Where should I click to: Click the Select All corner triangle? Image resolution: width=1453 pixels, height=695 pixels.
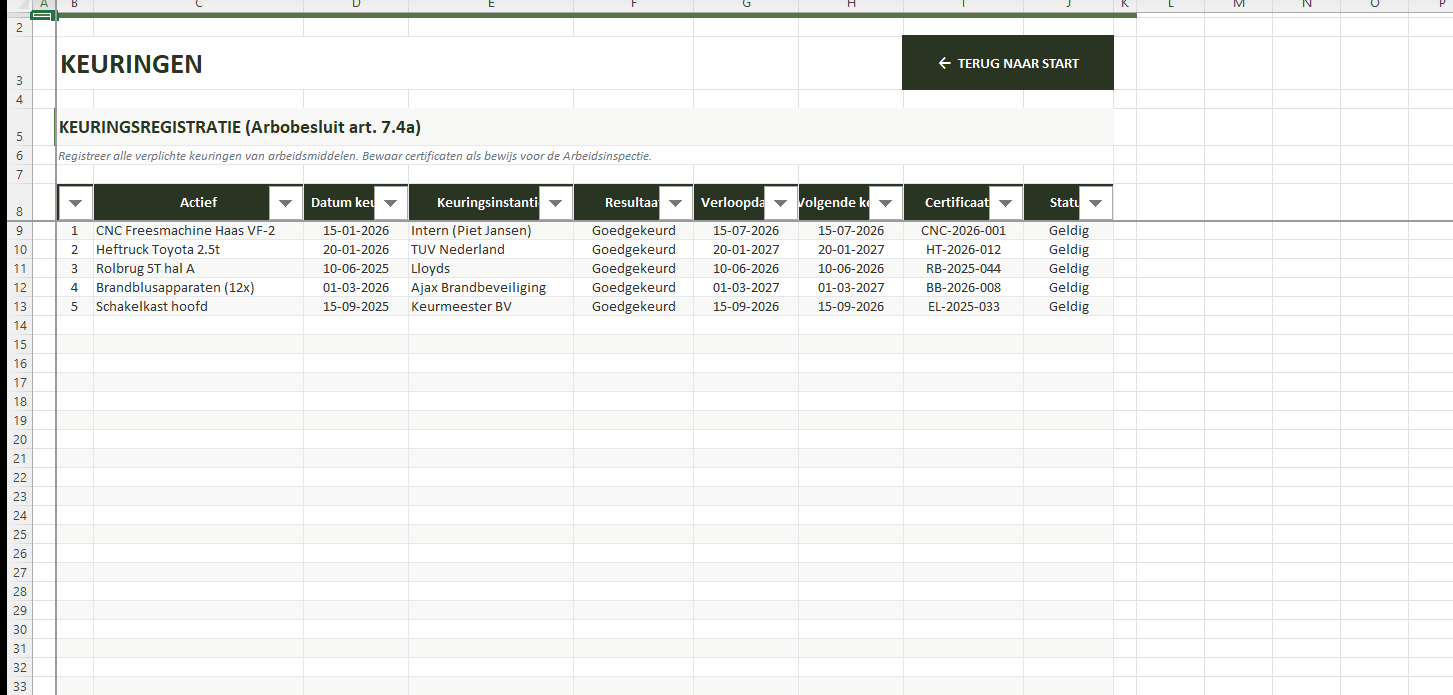17,6
